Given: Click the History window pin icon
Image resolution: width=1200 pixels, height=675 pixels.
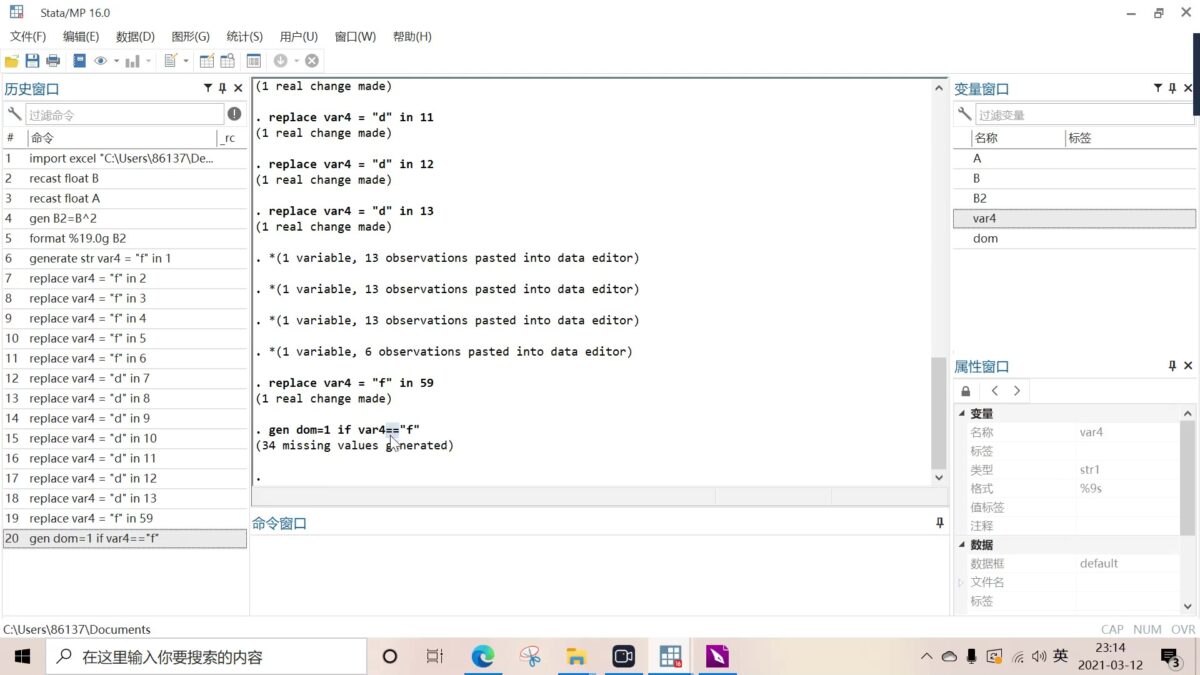Looking at the screenshot, I should (222, 88).
